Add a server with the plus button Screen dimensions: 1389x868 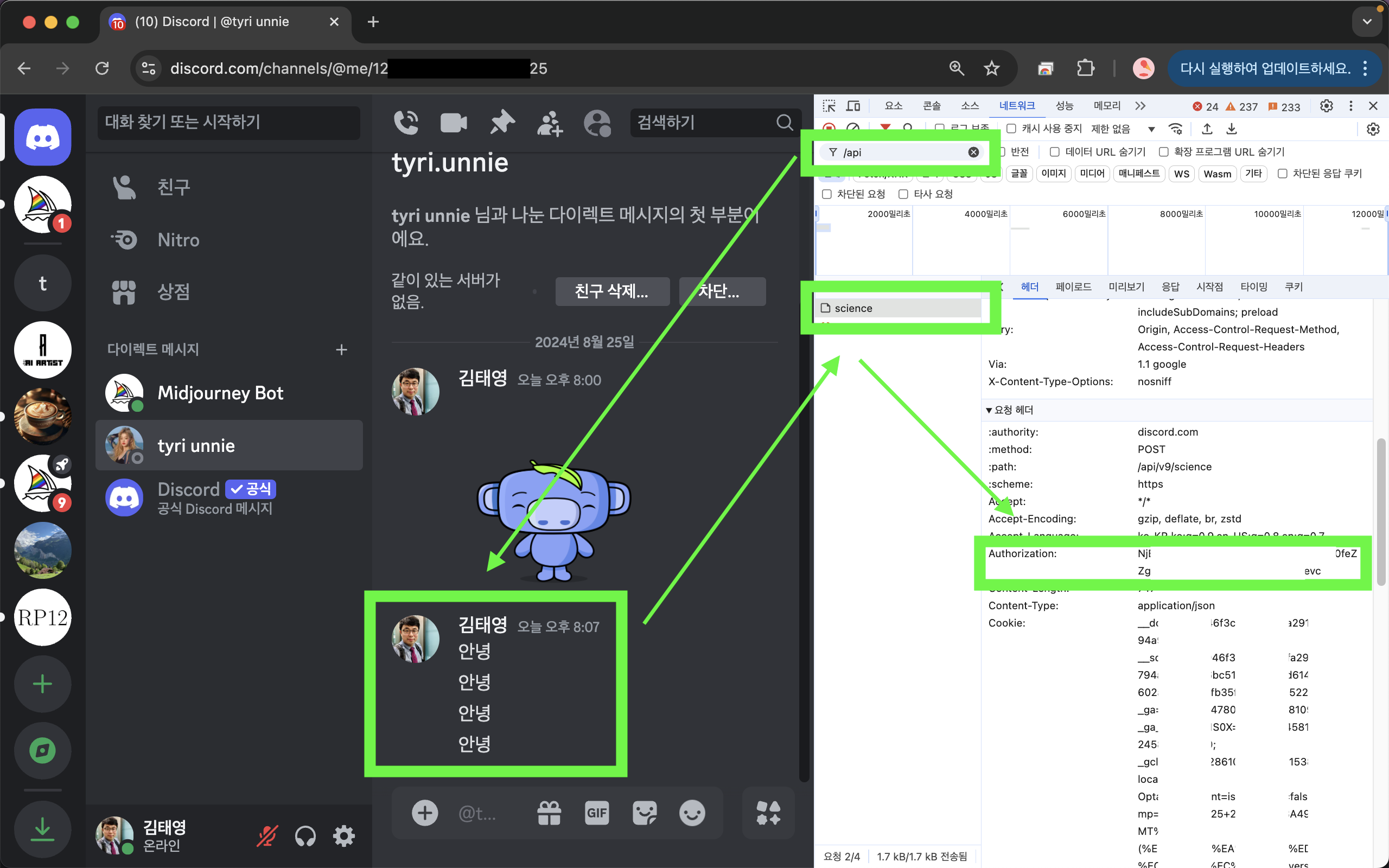coord(42,684)
